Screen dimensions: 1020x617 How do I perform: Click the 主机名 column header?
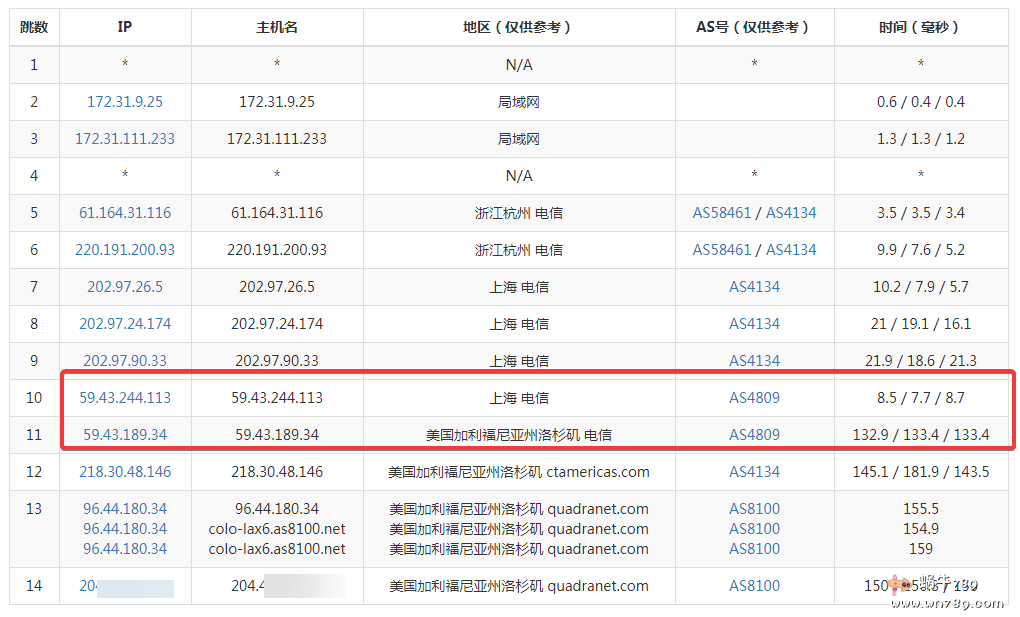point(276,27)
